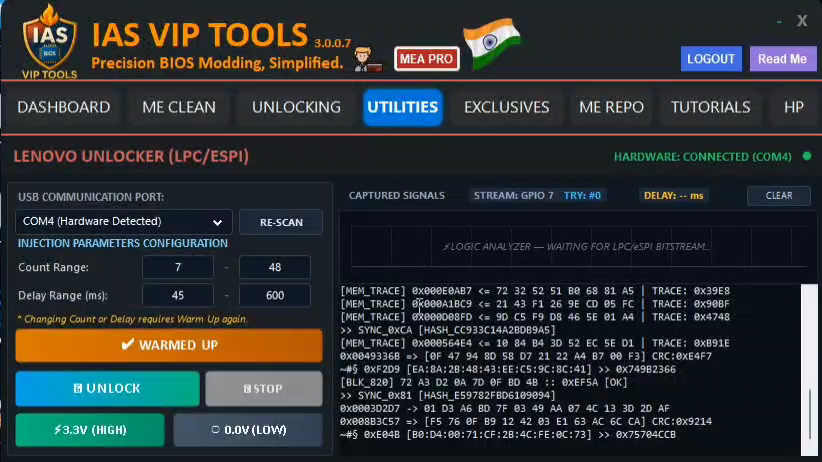Open the TUTORIALS tab
Viewport: 822px width, 462px height.
point(710,107)
